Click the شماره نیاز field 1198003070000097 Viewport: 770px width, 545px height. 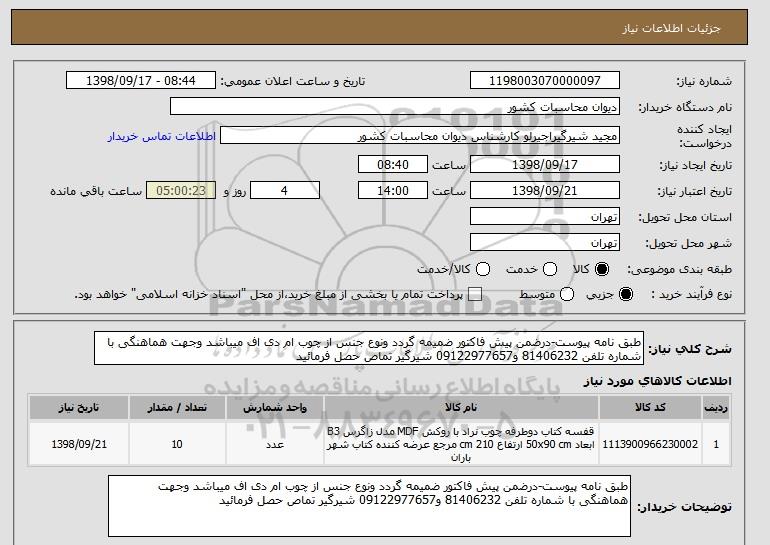coord(545,80)
